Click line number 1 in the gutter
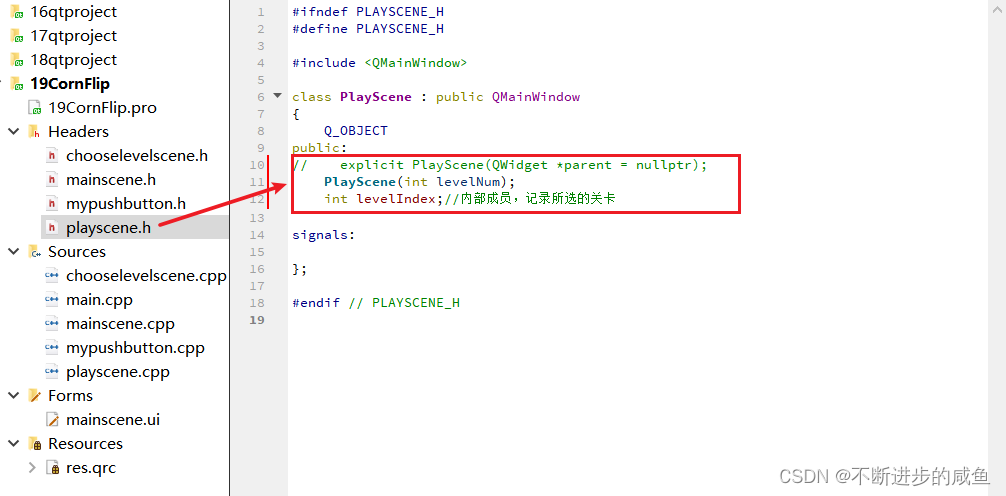Screen dimensions: 1006x496 pos(260,12)
